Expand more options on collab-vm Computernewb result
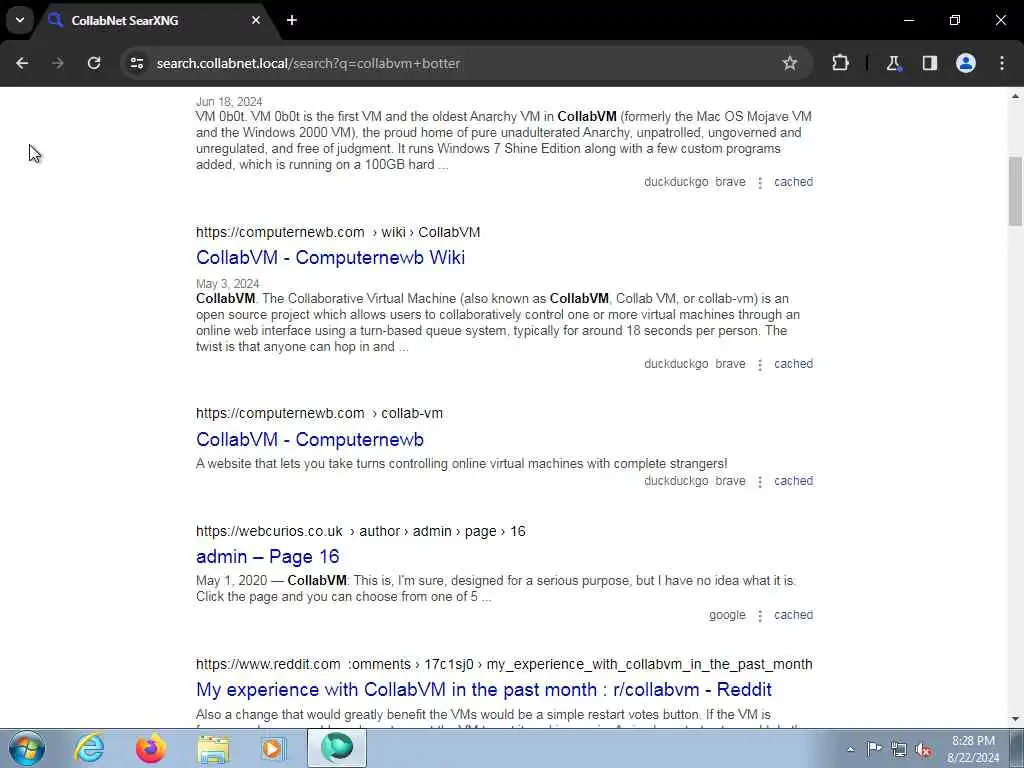Screen dimensions: 1024x768 [760, 481]
